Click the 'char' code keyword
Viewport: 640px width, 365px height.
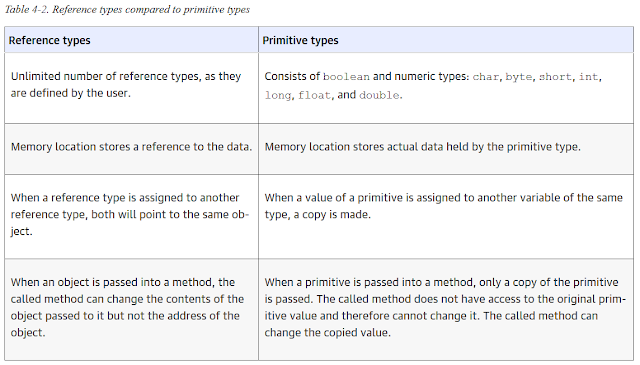point(485,77)
